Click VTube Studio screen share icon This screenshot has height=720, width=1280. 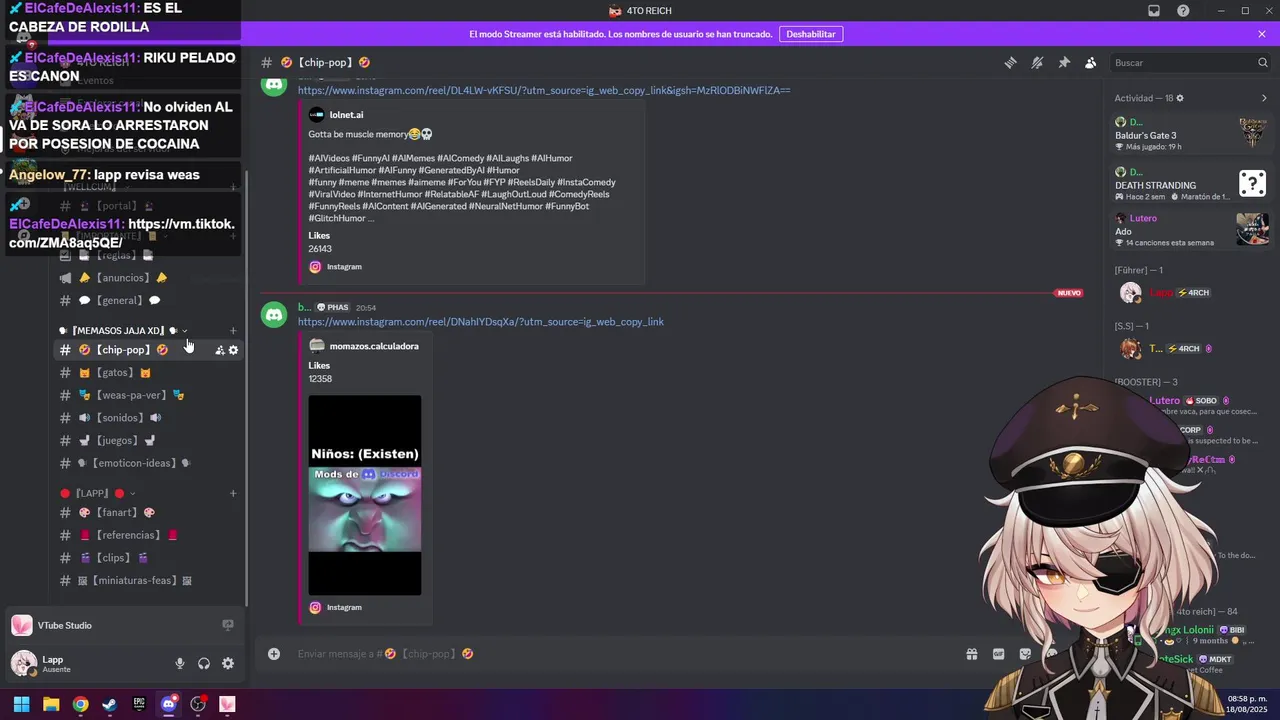pos(228,625)
